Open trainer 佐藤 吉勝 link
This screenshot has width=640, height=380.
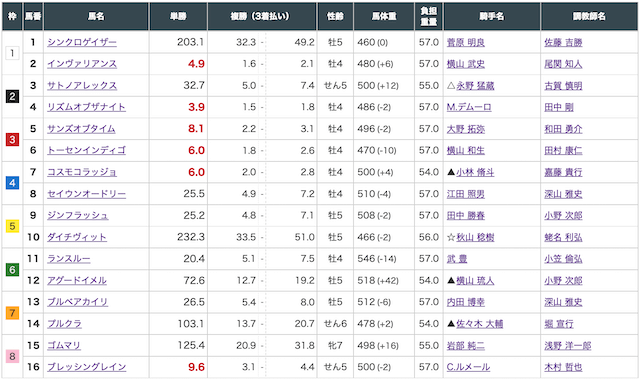(x=563, y=42)
